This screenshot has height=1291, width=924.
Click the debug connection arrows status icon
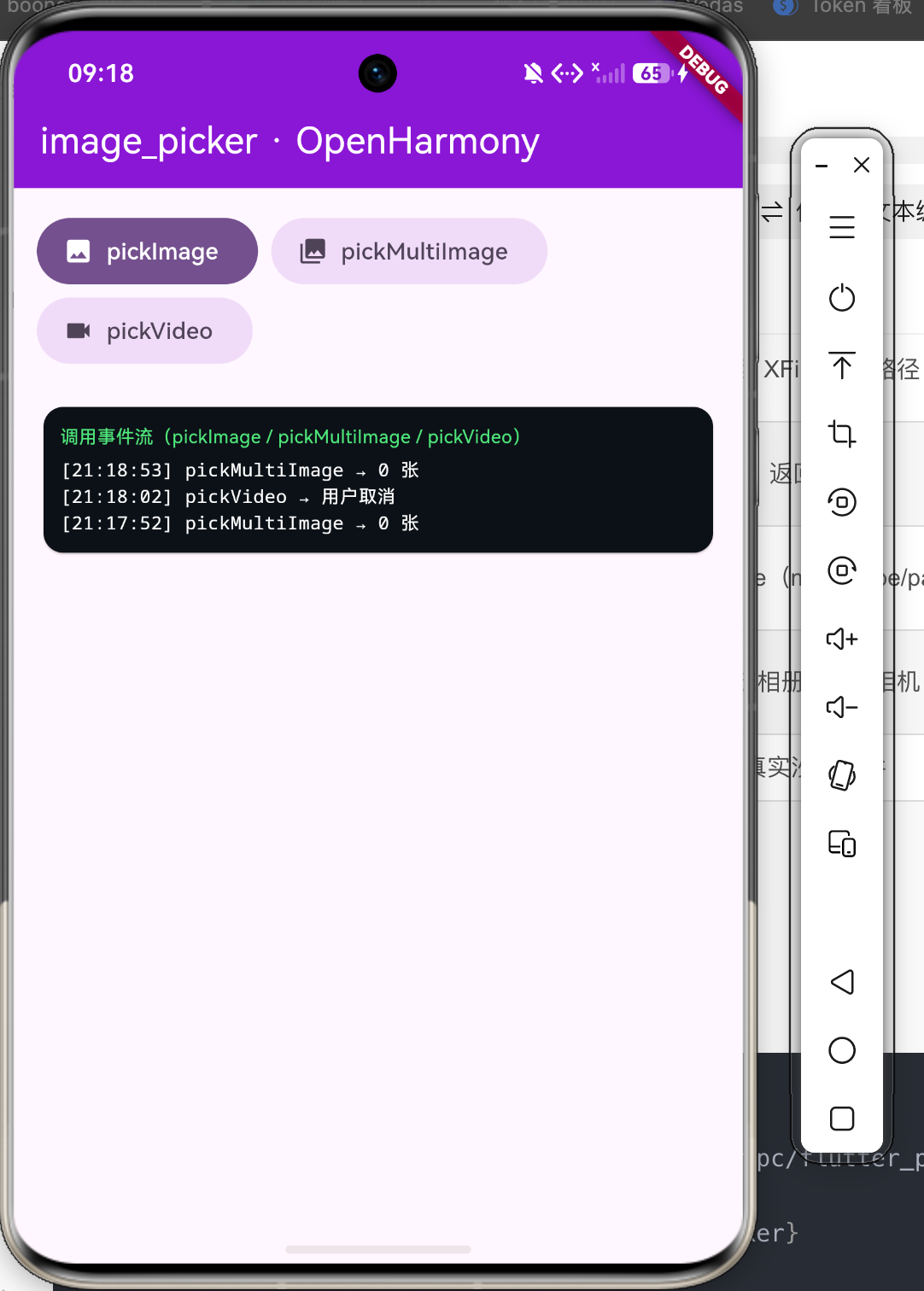pyautogui.click(x=567, y=73)
